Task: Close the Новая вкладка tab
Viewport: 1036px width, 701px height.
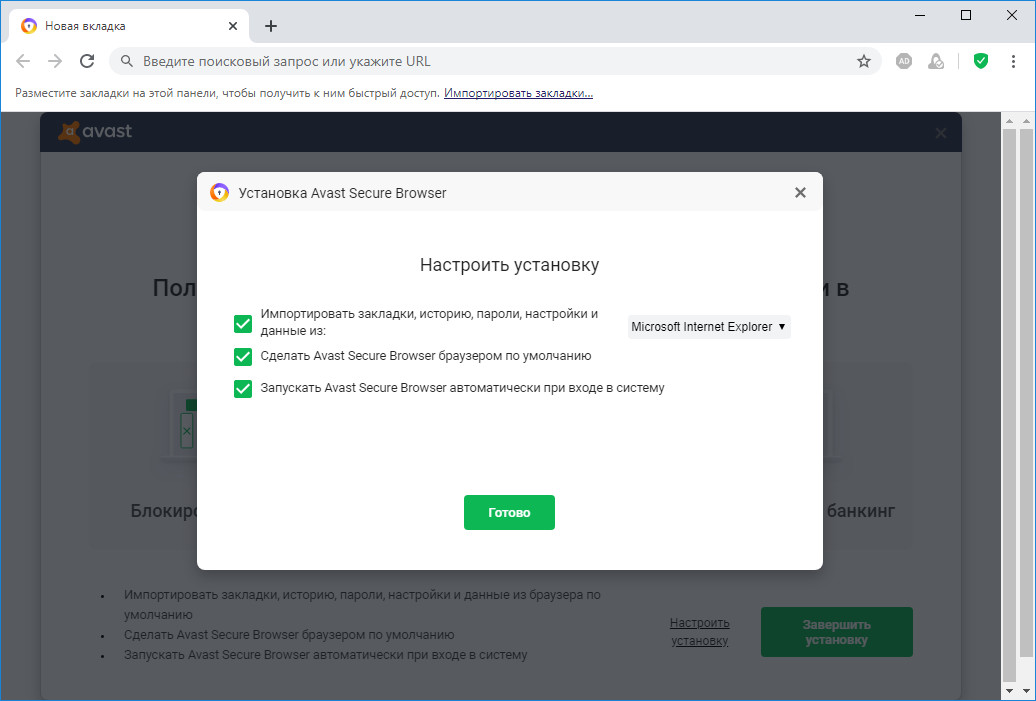Action: [233, 26]
